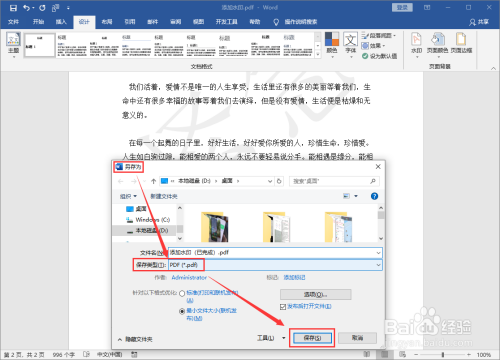Click the Back arrow in Save As dialog
The height and width of the screenshot is (360, 500).
[121, 181]
